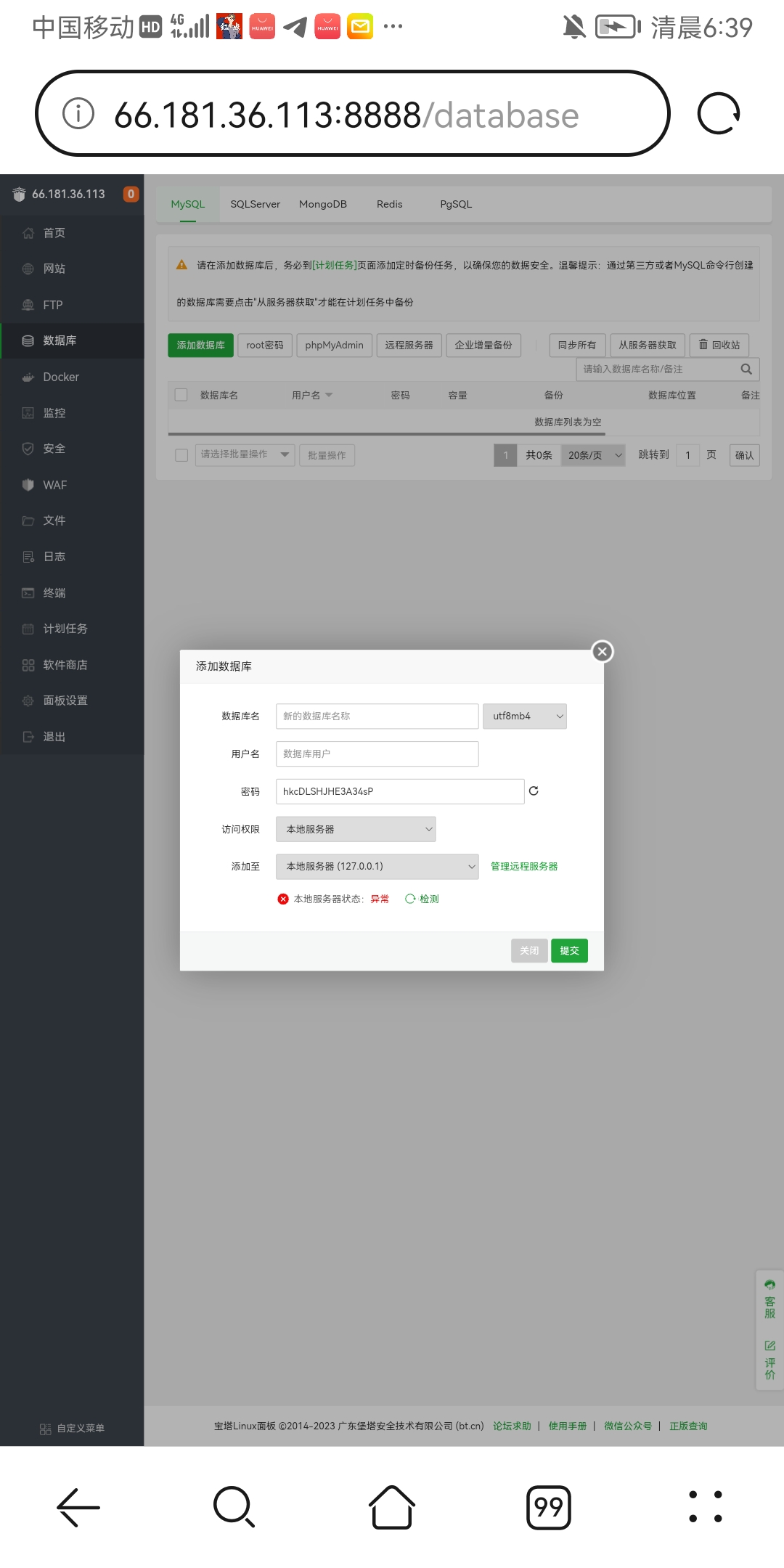
Task: Click the 管理远程服务器 link
Action: click(524, 866)
